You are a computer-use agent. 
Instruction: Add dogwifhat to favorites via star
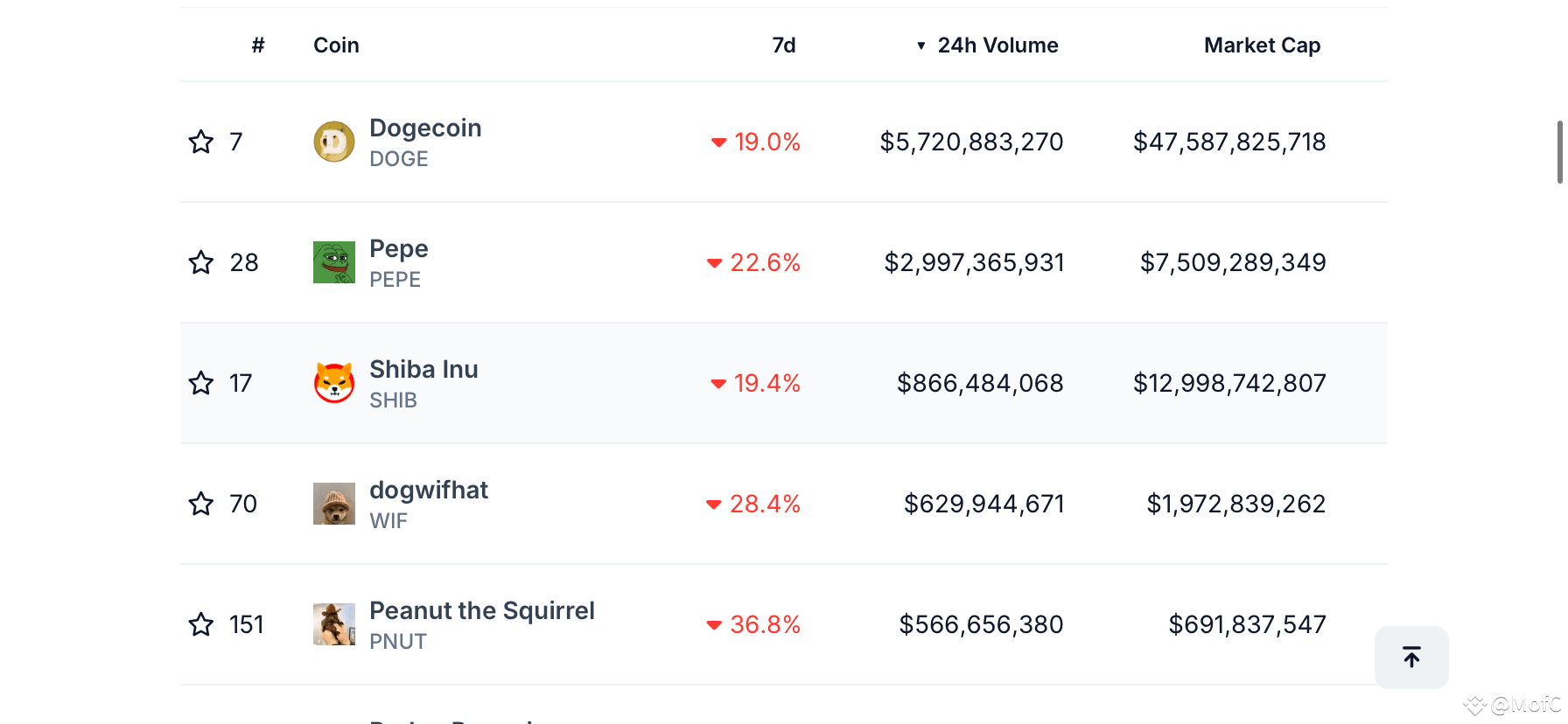[201, 504]
